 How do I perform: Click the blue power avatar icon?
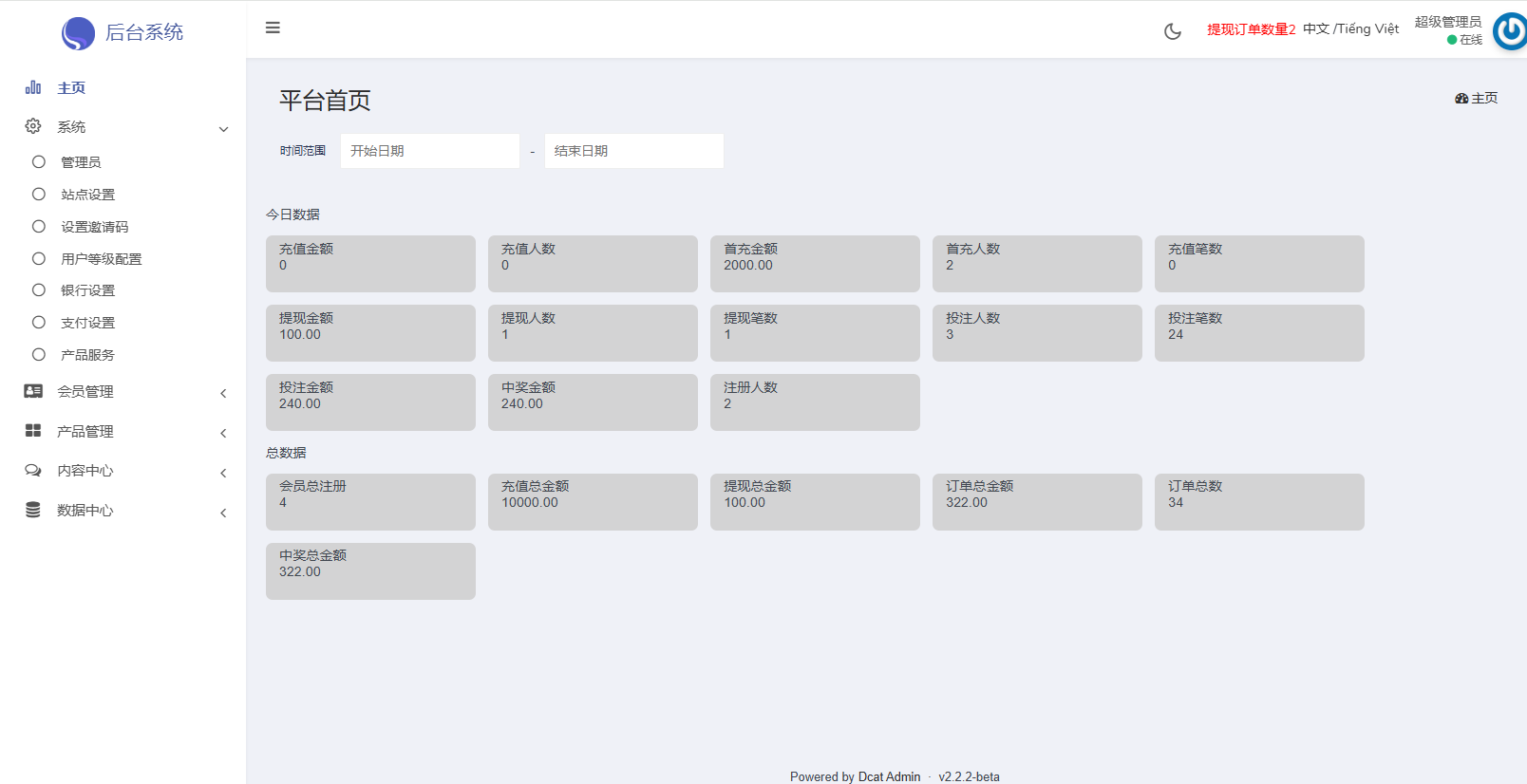tap(1510, 31)
